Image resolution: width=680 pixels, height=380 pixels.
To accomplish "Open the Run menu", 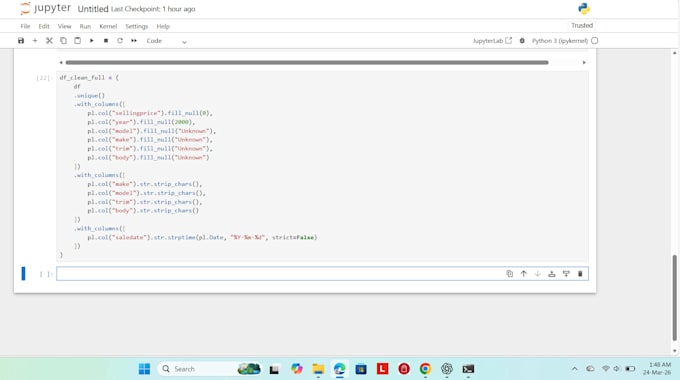I will click(x=85, y=26).
